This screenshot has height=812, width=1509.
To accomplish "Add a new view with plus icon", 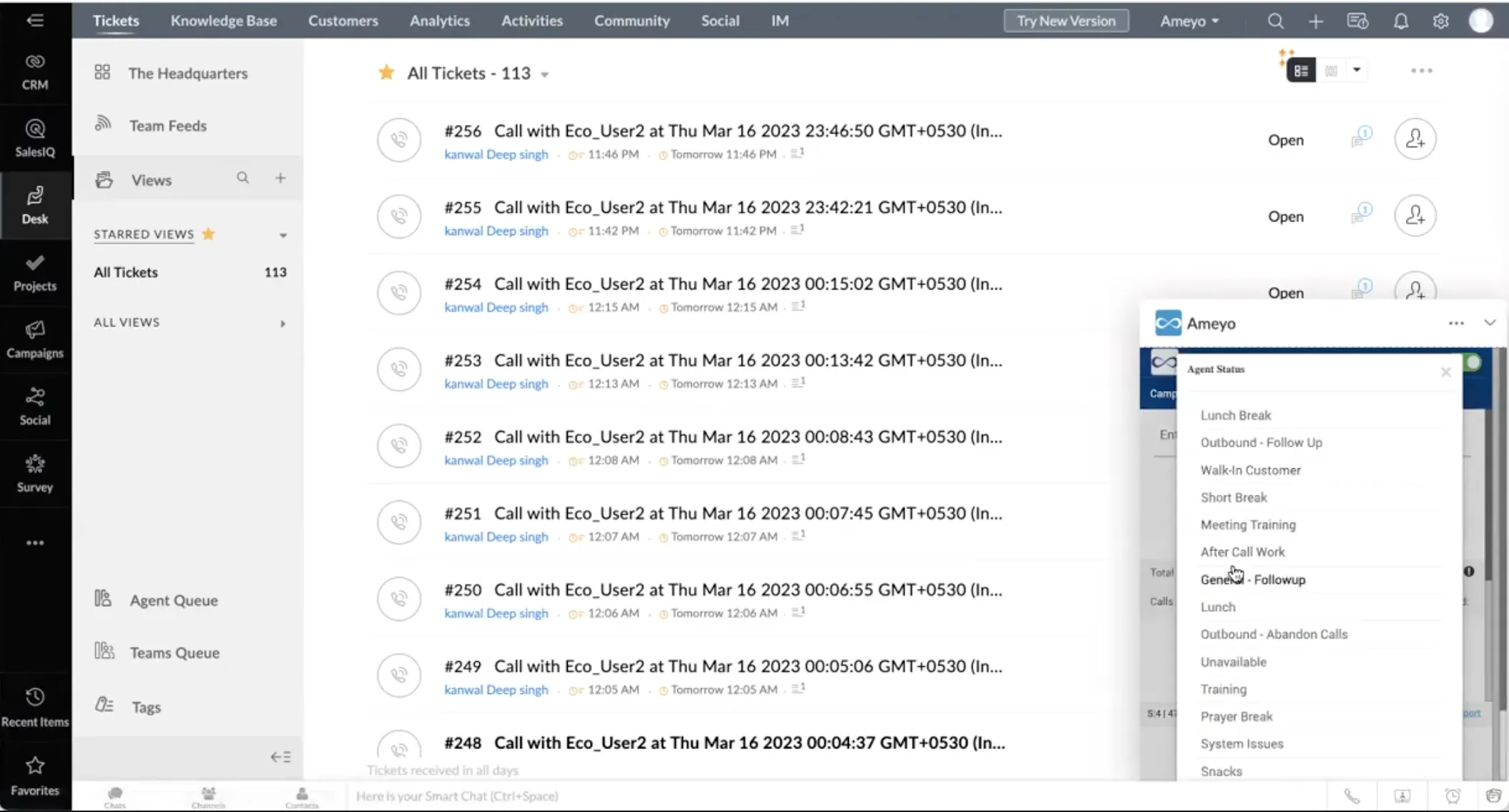I will 280,178.
